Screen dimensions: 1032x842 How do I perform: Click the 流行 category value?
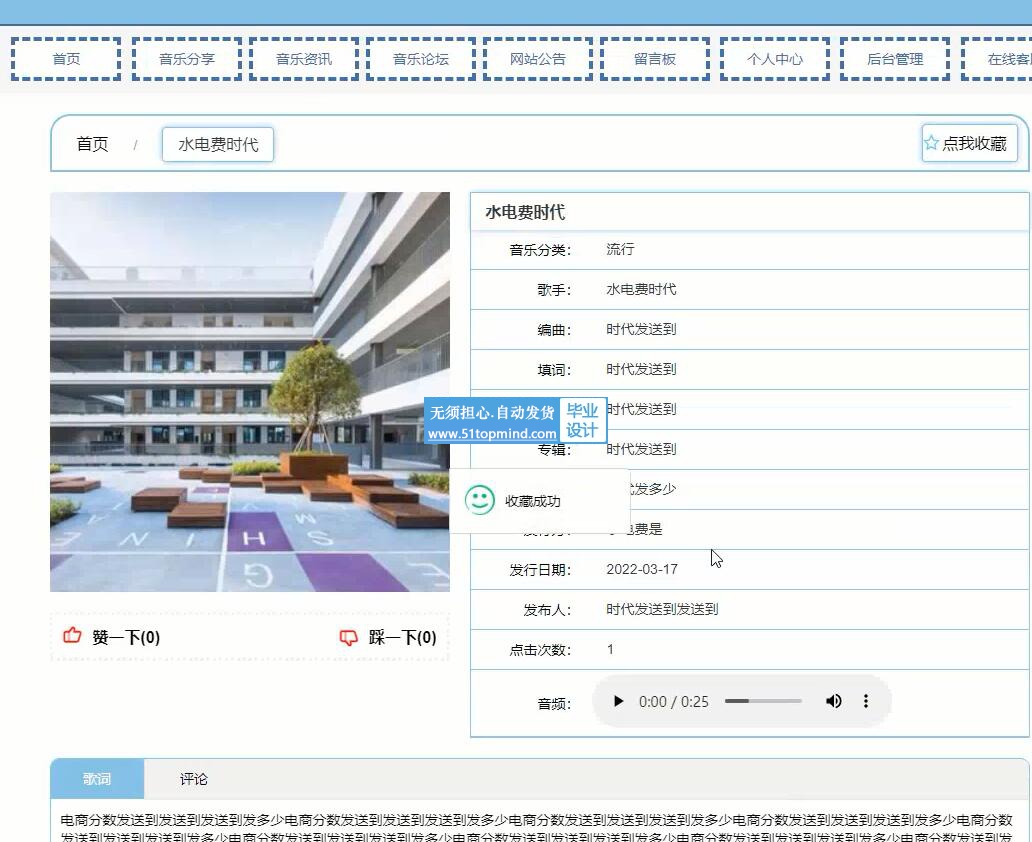620,249
